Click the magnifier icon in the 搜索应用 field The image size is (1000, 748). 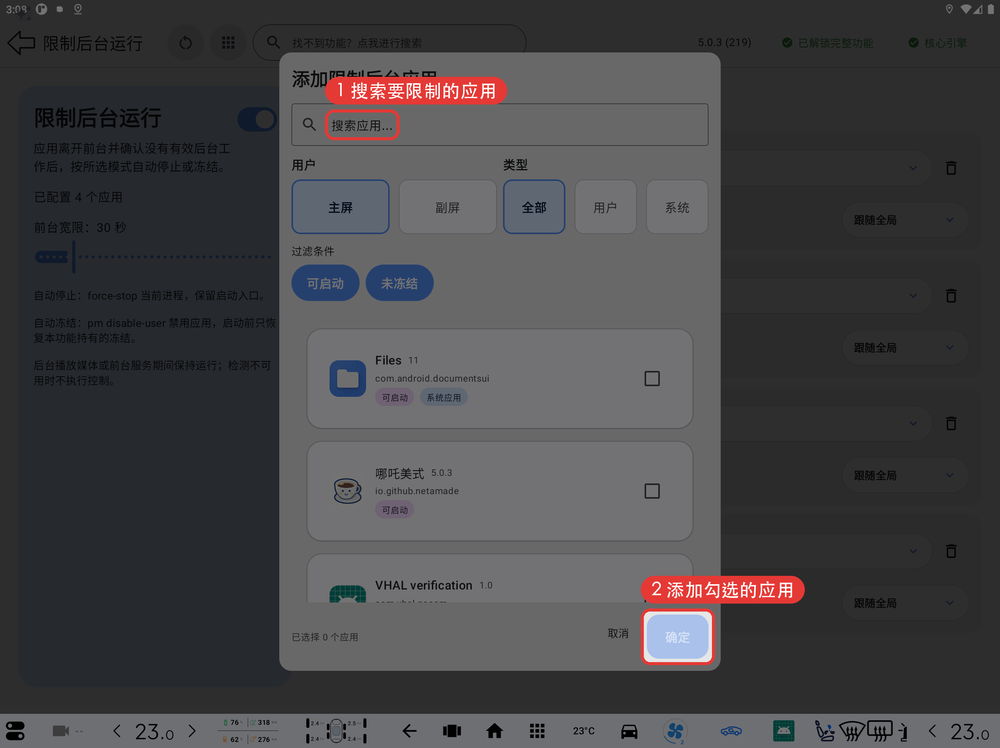(309, 124)
